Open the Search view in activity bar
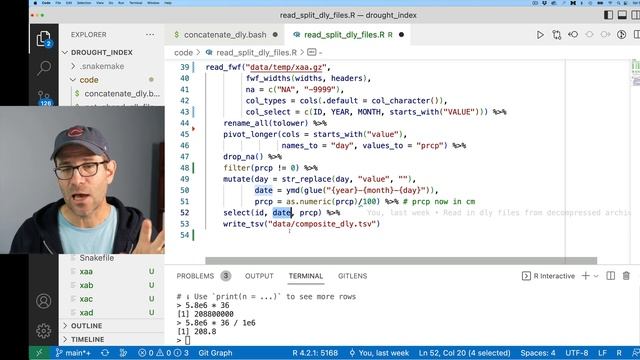Viewport: 640px width, 360px height. coord(44,68)
